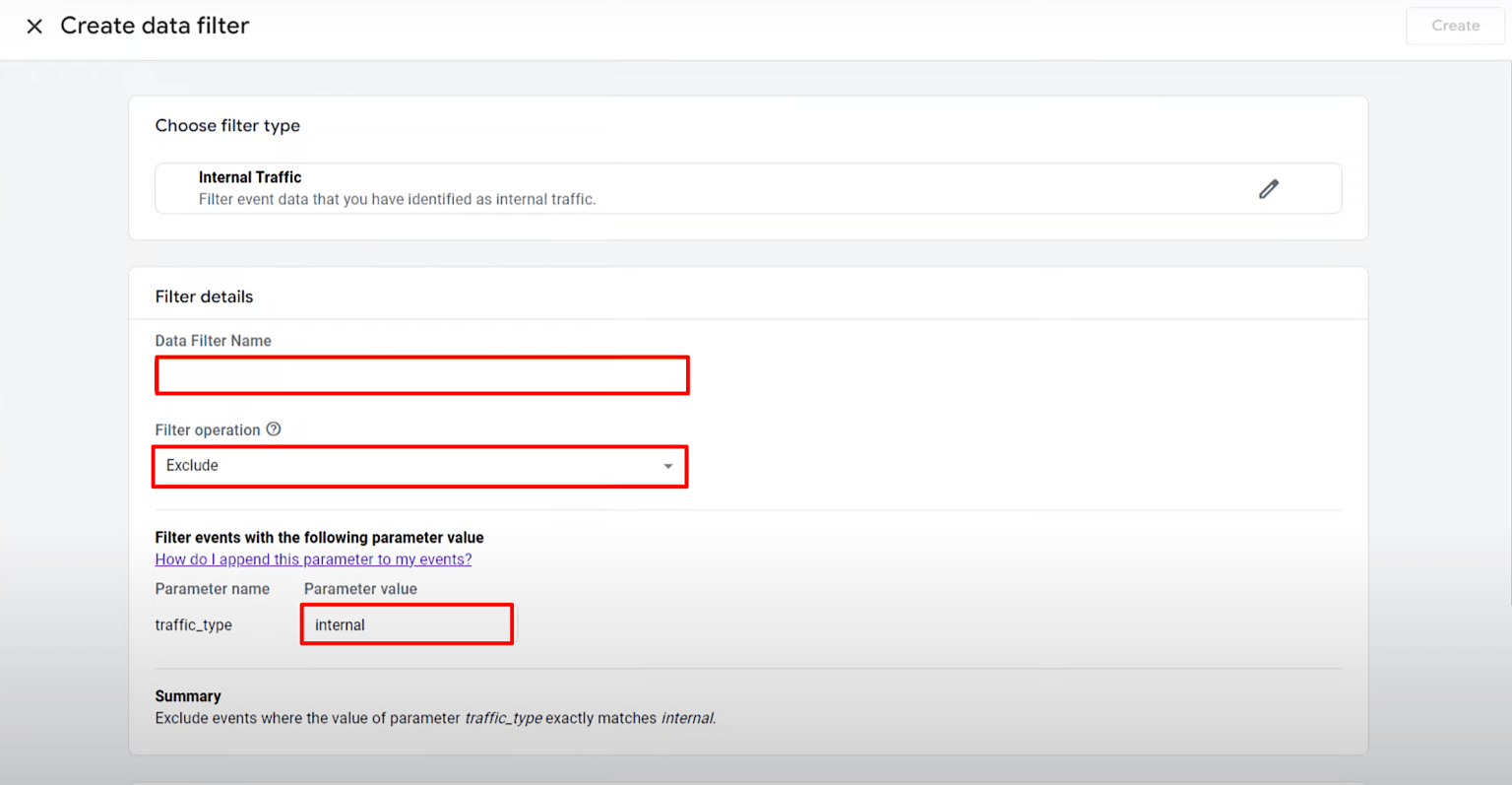Open "How do I append this parameter" link
This screenshot has height=785, width=1512.
click(313, 559)
